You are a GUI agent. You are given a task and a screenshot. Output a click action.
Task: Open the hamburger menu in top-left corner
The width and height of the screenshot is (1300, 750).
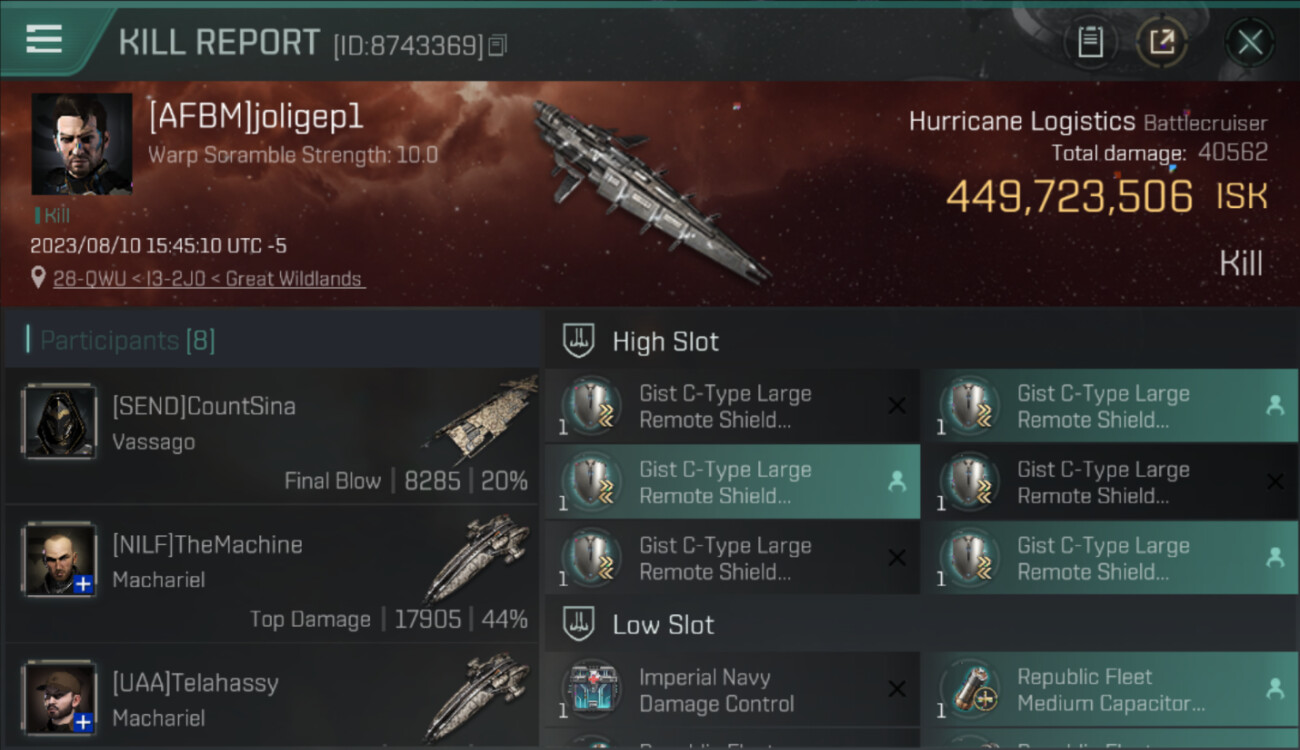click(44, 39)
